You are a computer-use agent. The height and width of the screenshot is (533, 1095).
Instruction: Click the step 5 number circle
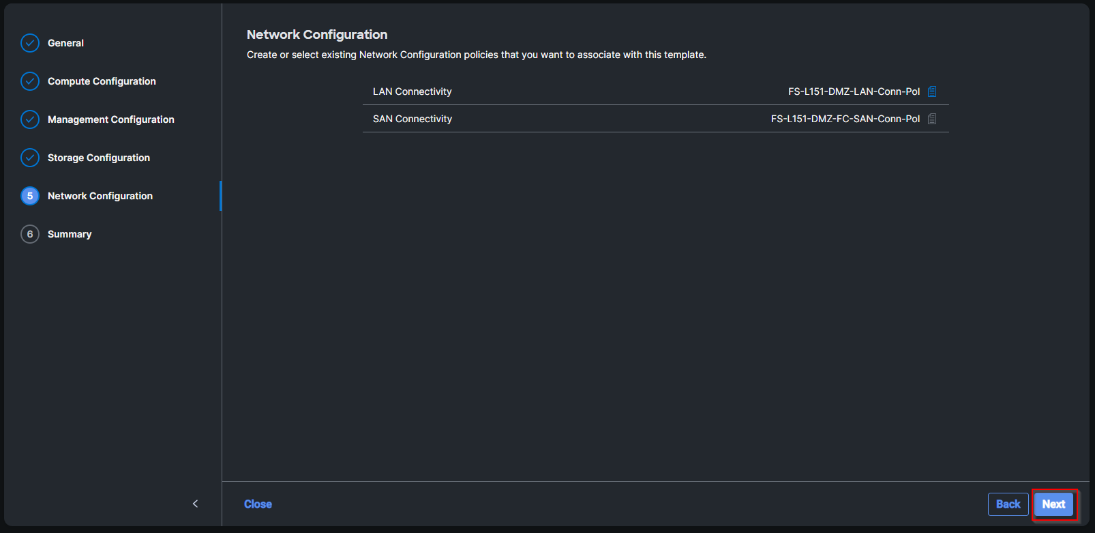pos(30,196)
